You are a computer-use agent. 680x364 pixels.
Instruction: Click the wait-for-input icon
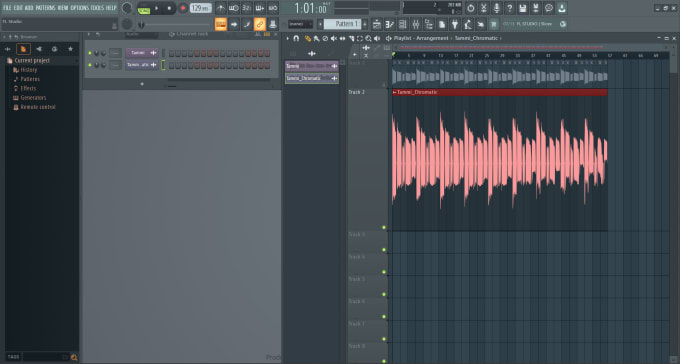coord(234,8)
